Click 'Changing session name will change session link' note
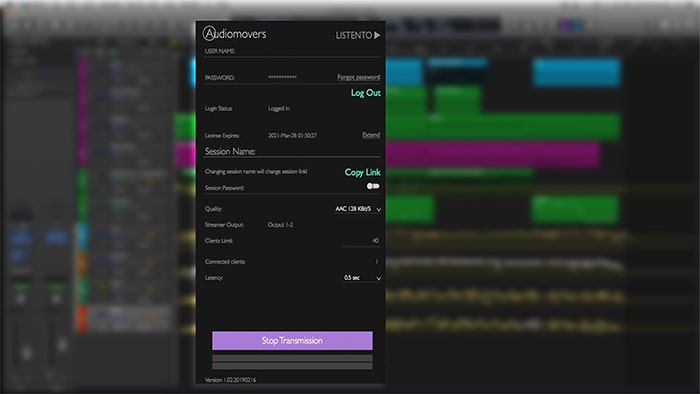Viewport: 700px width, 394px height. [256, 171]
